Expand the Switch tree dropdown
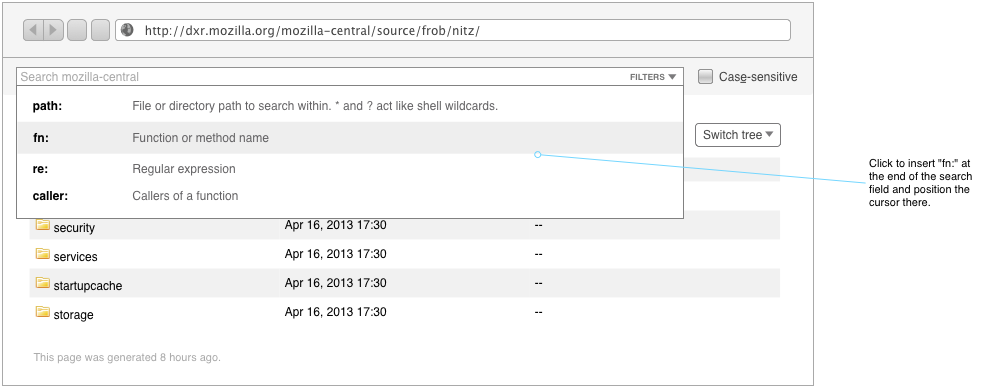 738,135
